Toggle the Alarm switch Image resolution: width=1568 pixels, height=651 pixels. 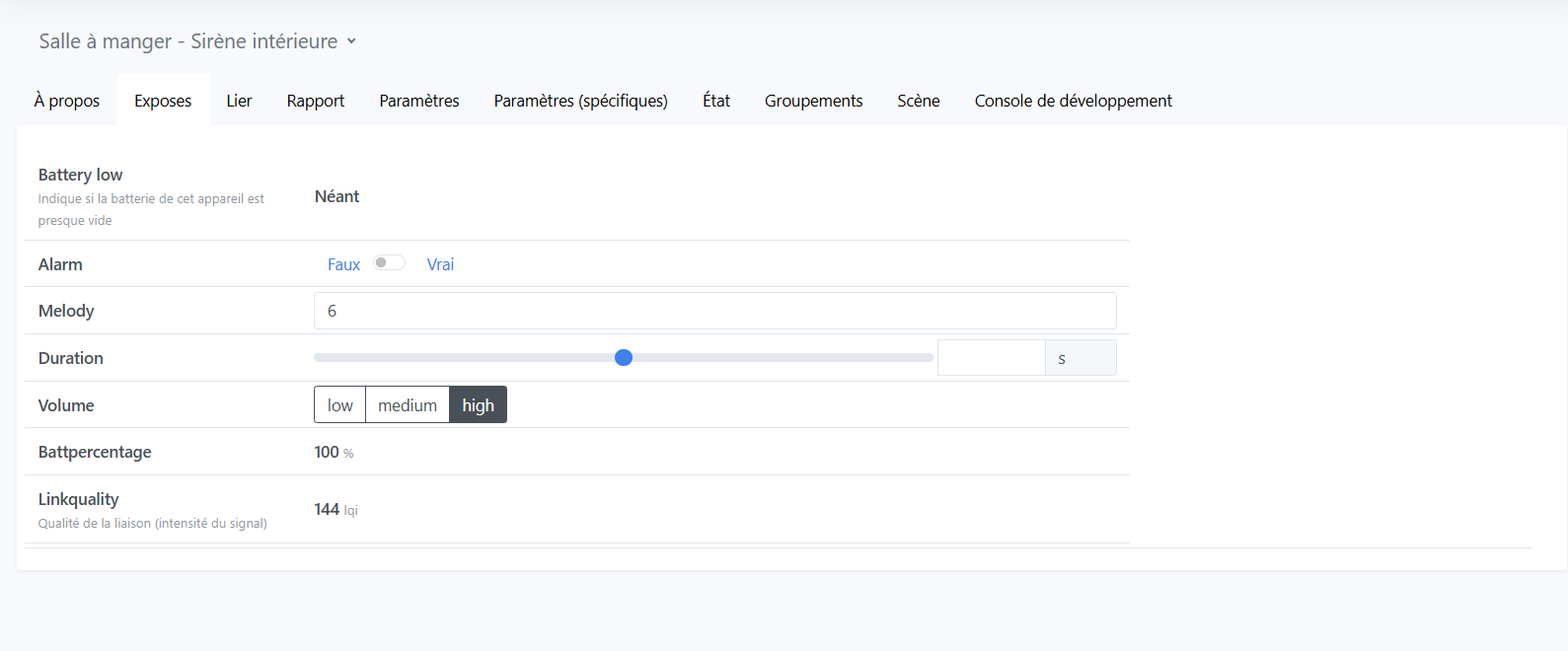coord(389,263)
